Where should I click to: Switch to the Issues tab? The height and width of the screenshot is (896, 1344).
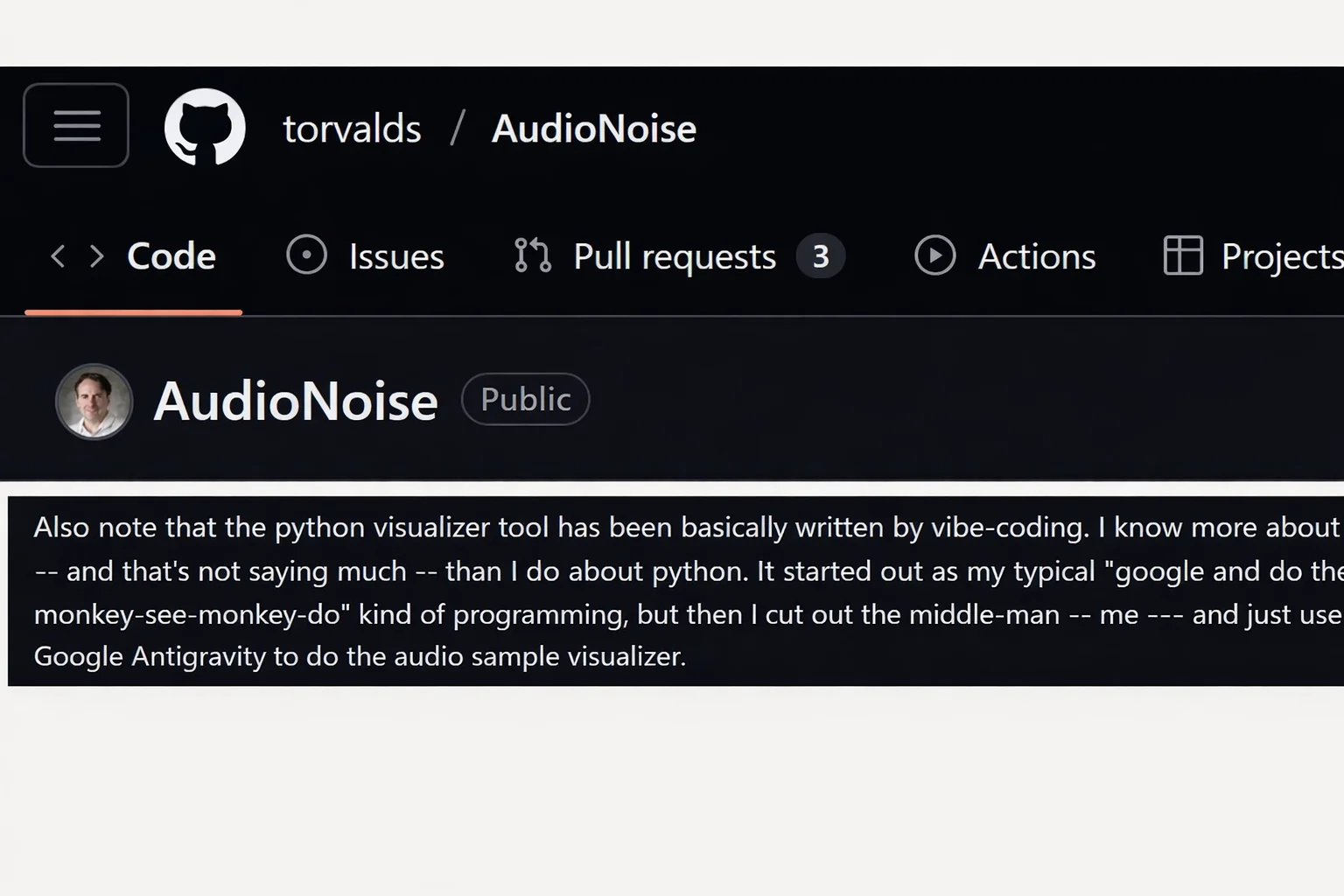pos(396,256)
